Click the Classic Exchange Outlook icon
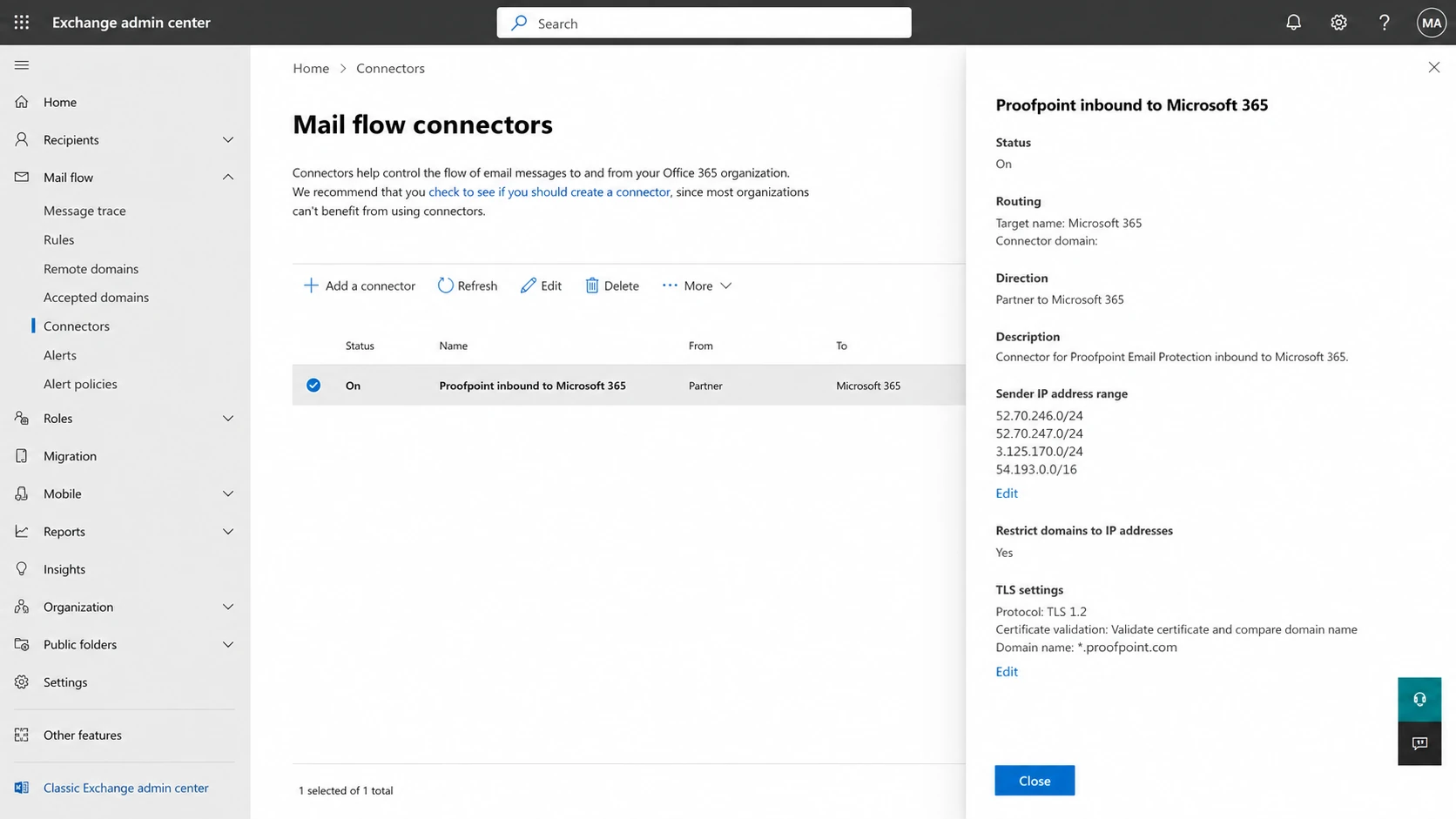The height and width of the screenshot is (819, 1456). (22, 788)
